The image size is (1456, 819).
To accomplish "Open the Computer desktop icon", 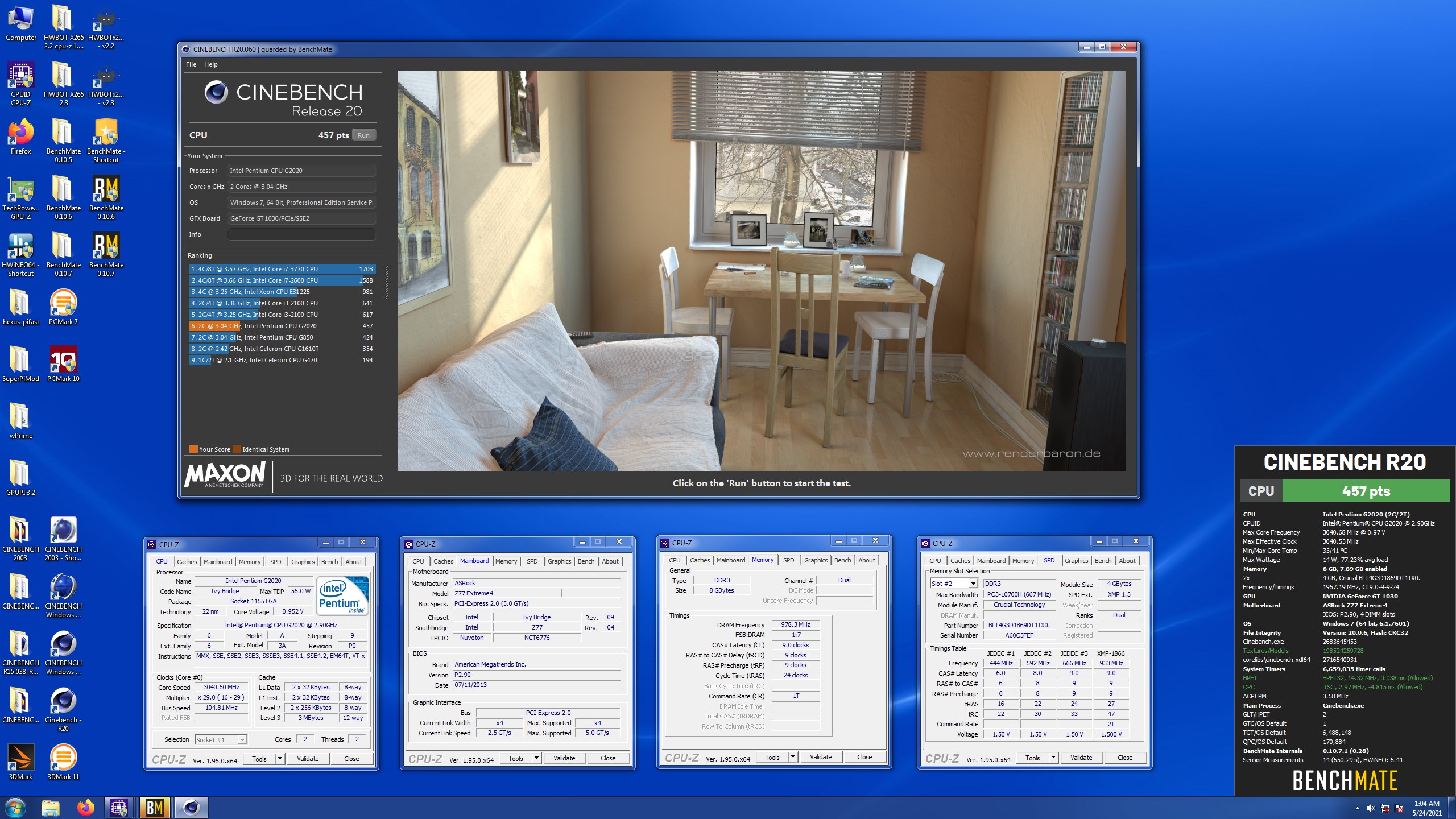I will (20, 24).
